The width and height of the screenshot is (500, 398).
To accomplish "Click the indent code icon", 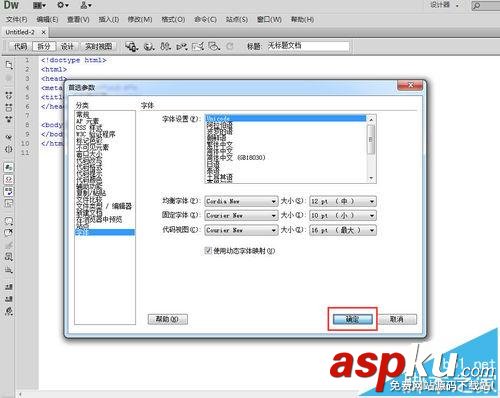I will point(9,286).
